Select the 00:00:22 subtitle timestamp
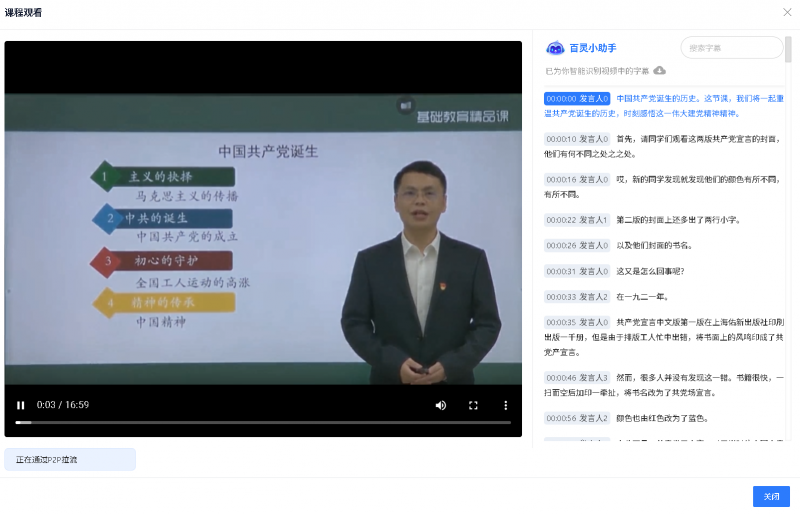This screenshot has height=514, width=800. (560, 219)
